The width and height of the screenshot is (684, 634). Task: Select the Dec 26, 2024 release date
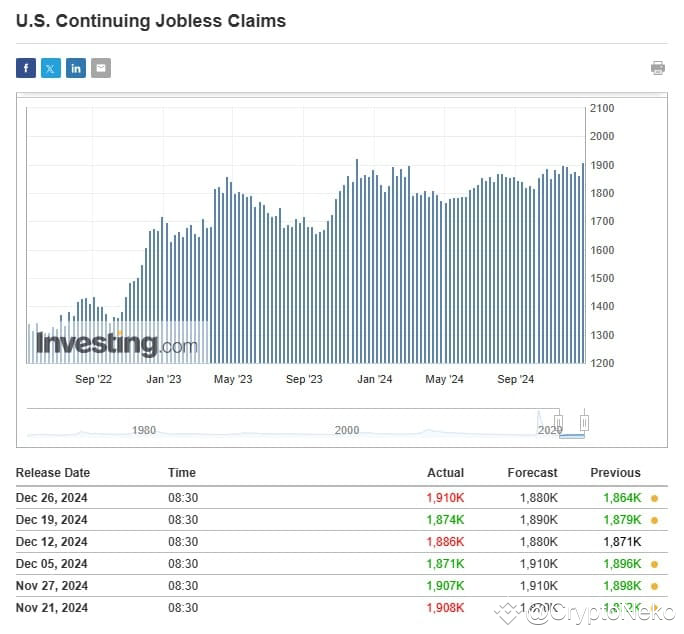(51, 498)
